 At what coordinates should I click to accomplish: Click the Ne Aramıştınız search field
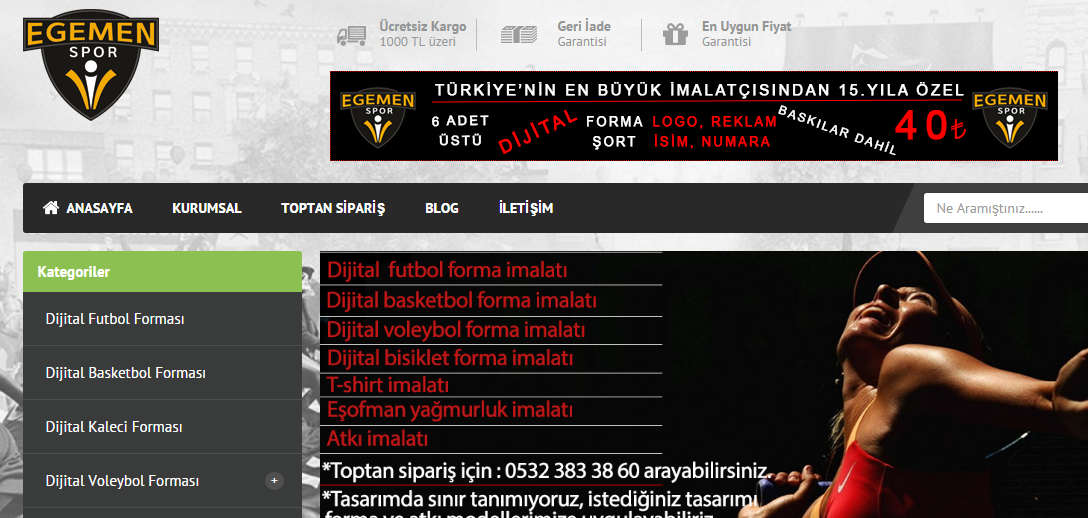[1005, 208]
